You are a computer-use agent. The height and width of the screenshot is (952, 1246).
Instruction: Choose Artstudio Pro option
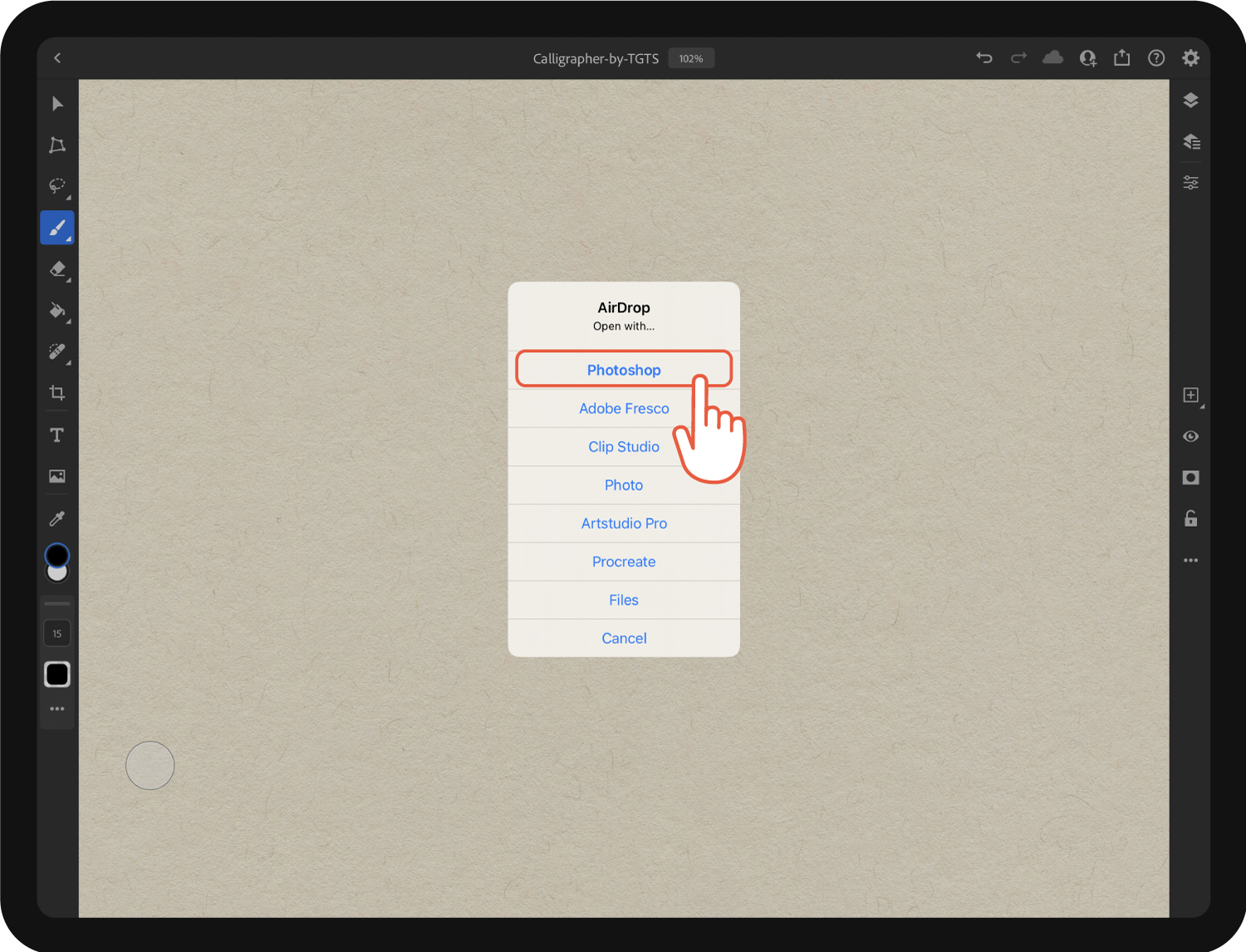click(624, 523)
